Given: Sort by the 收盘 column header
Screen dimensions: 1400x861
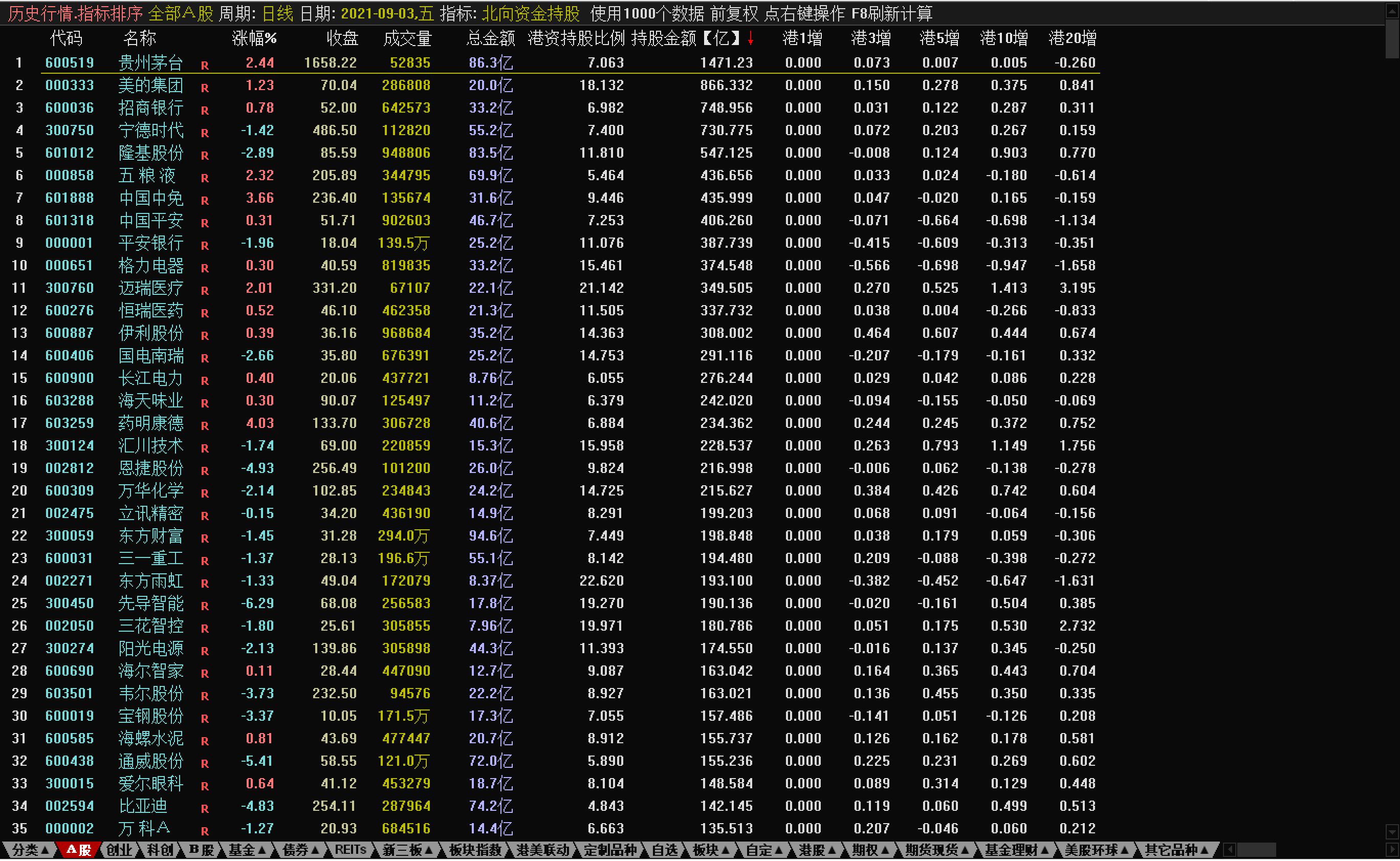Looking at the screenshot, I should click(342, 38).
